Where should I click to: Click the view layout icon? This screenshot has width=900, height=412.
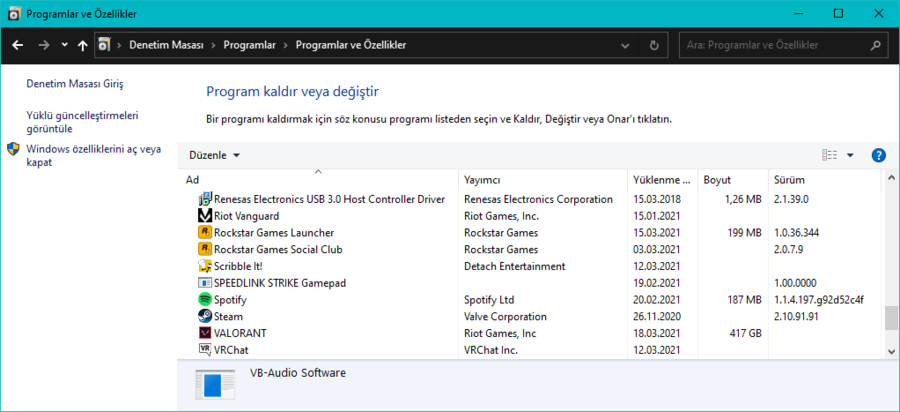[829, 155]
